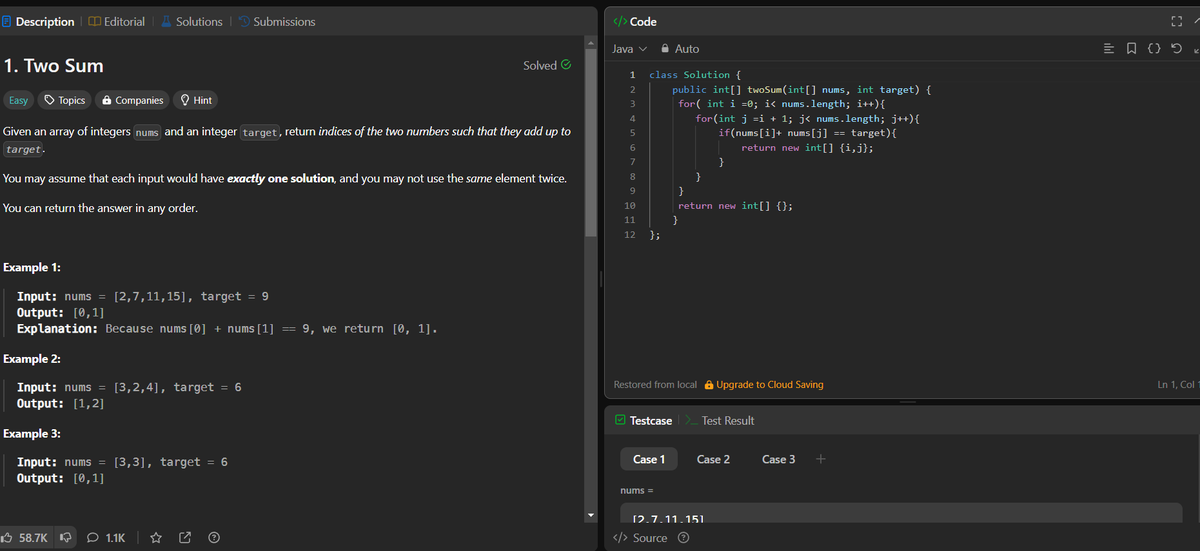The height and width of the screenshot is (551, 1200).
Task: Switch to the Test Result tab
Action: [721, 420]
